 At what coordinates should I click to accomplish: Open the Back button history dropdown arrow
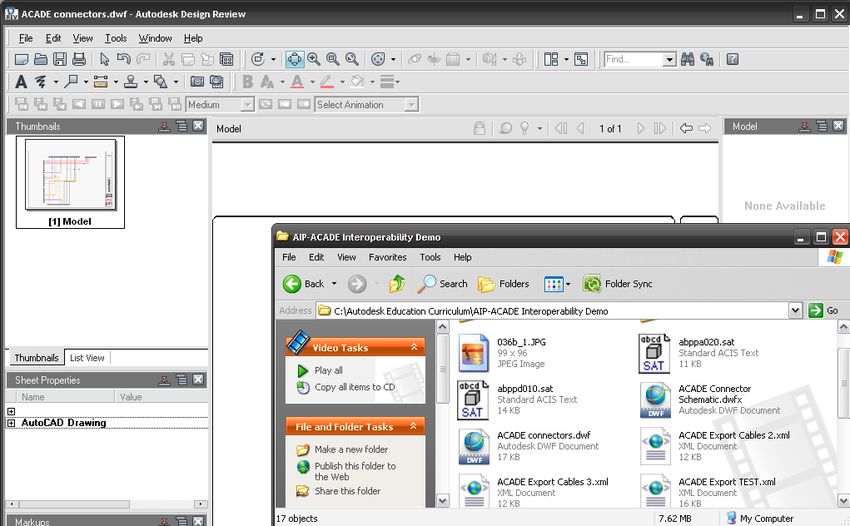(x=334, y=284)
